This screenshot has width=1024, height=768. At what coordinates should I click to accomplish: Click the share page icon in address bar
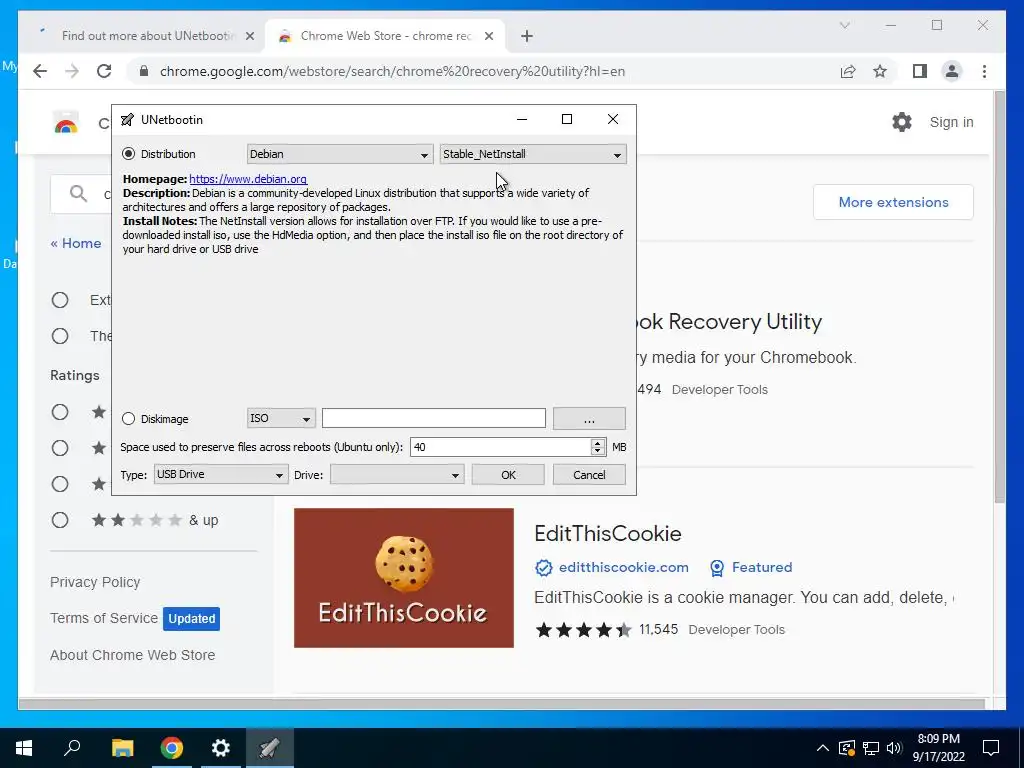click(848, 71)
